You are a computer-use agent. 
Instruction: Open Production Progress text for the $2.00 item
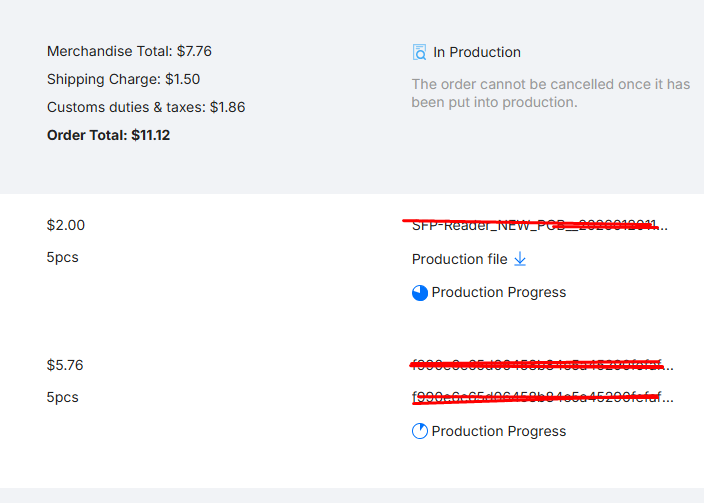pyautogui.click(x=499, y=293)
